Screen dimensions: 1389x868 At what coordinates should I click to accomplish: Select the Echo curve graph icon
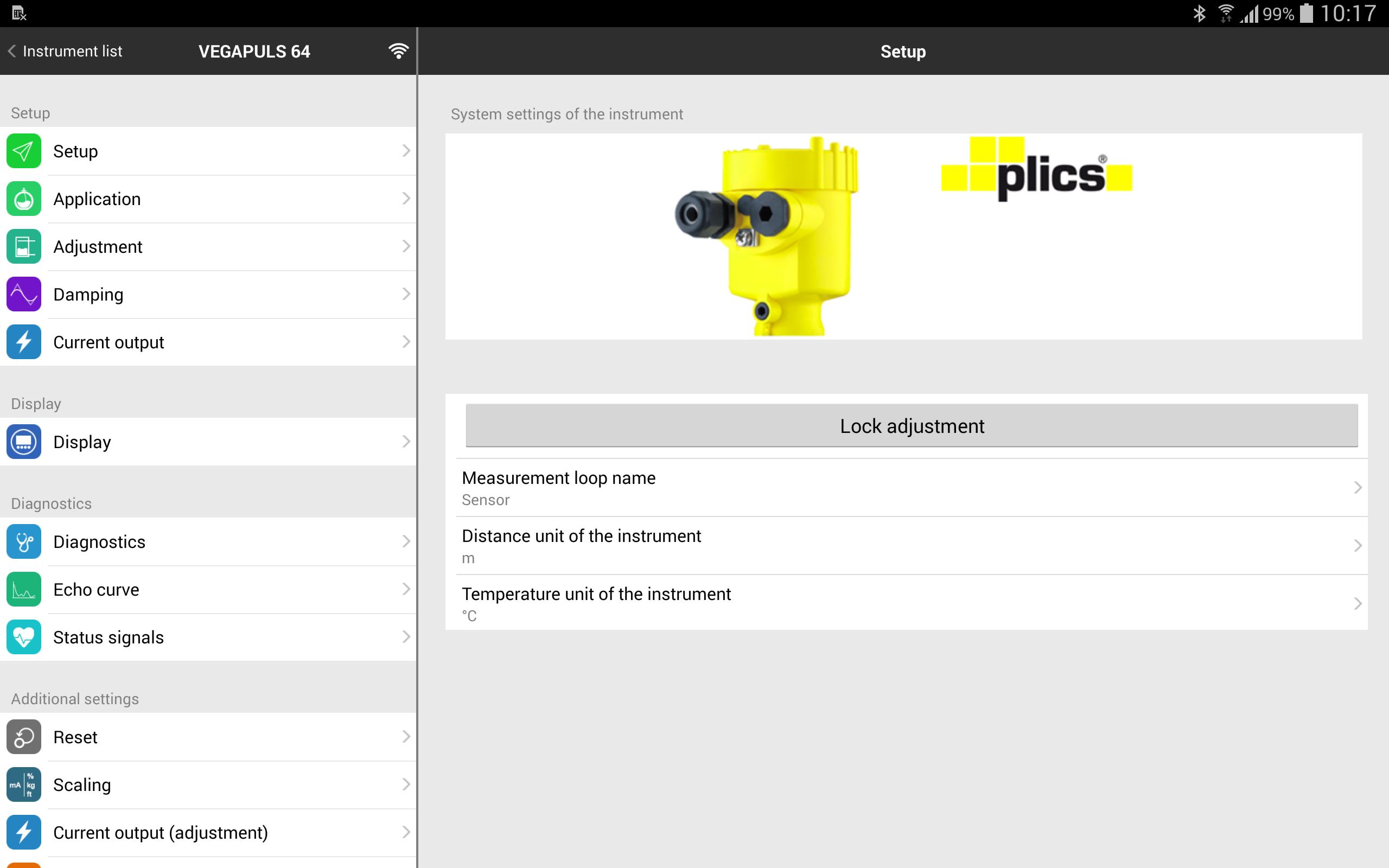(23, 589)
